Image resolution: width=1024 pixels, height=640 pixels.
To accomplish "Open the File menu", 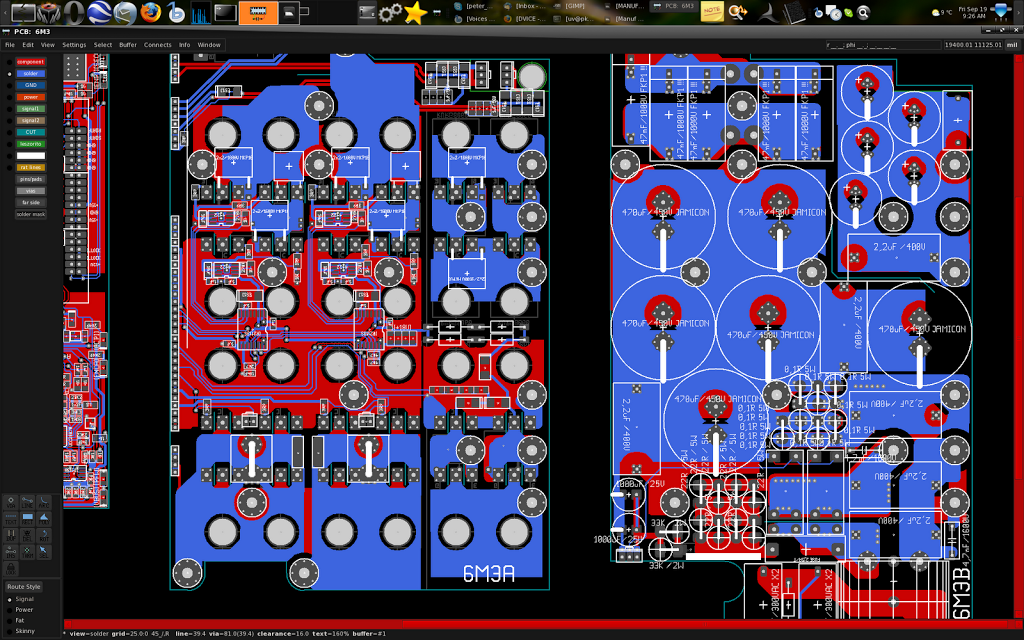I will 10,45.
